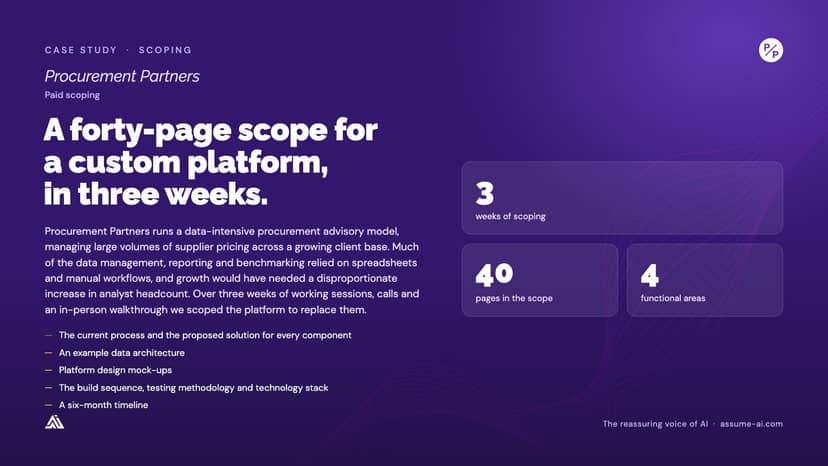Screen dimensions: 828x466
Task: Click the Procurement Partners title
Action: click(x=122, y=76)
